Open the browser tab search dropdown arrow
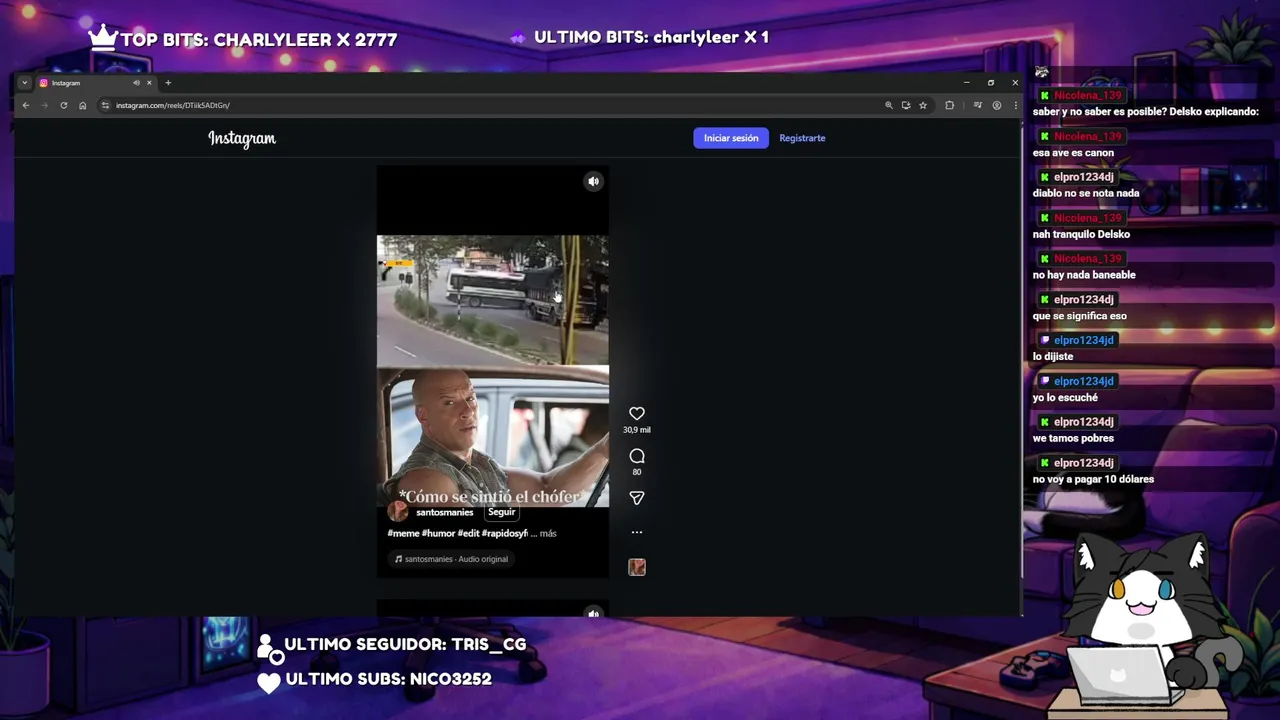 (24, 83)
